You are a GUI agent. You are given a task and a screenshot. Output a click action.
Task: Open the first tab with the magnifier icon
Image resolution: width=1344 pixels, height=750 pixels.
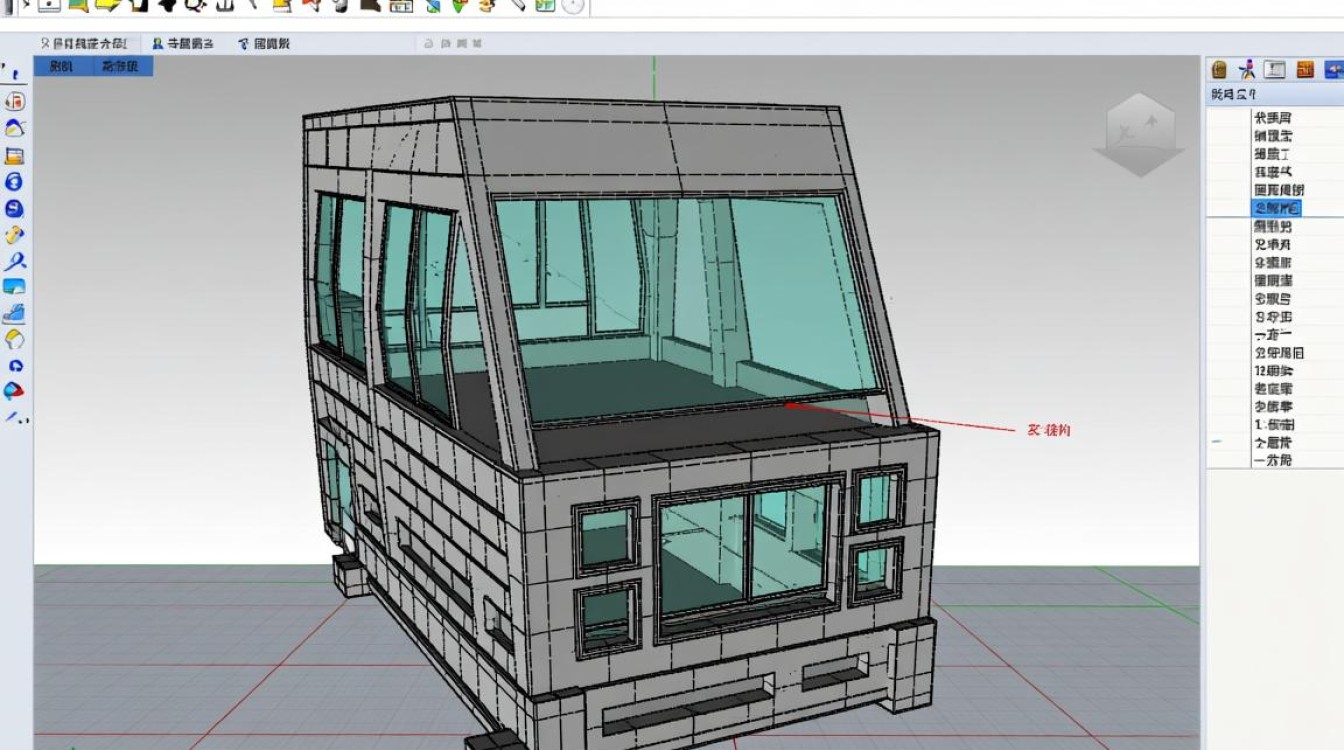tap(83, 43)
